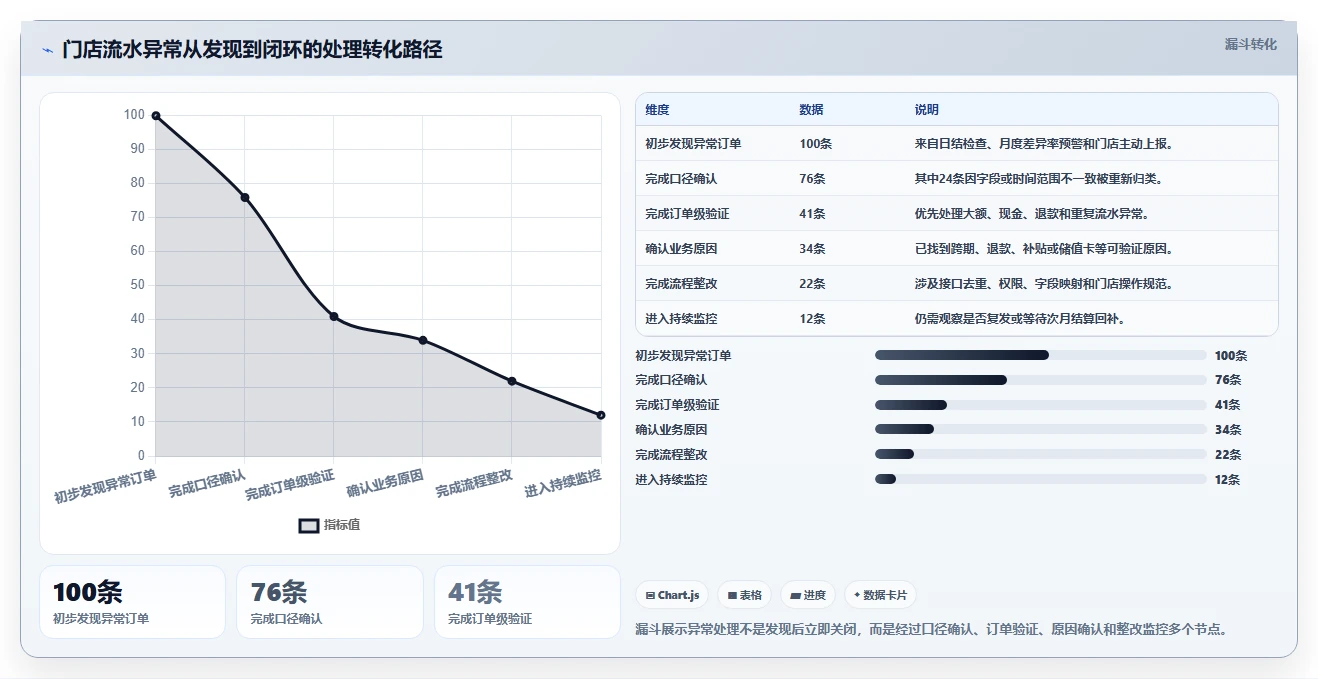
Task: Click progress bar for 进入持续监控
Action: point(1041,479)
